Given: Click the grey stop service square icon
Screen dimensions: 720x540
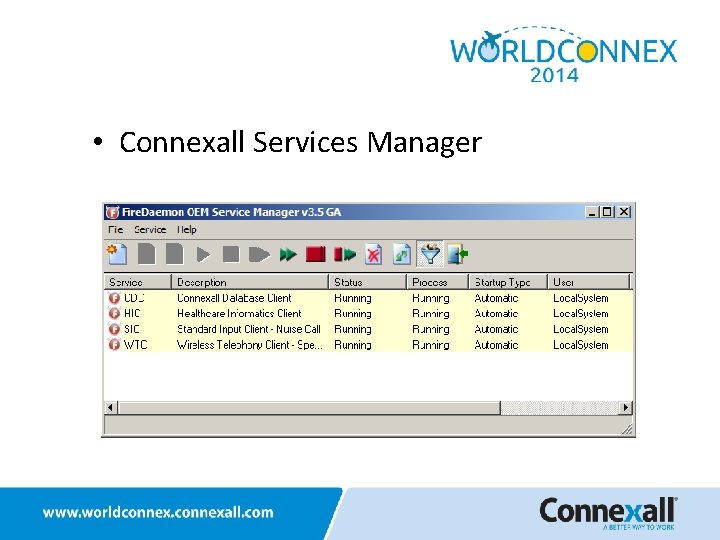Looking at the screenshot, I should tap(231, 254).
